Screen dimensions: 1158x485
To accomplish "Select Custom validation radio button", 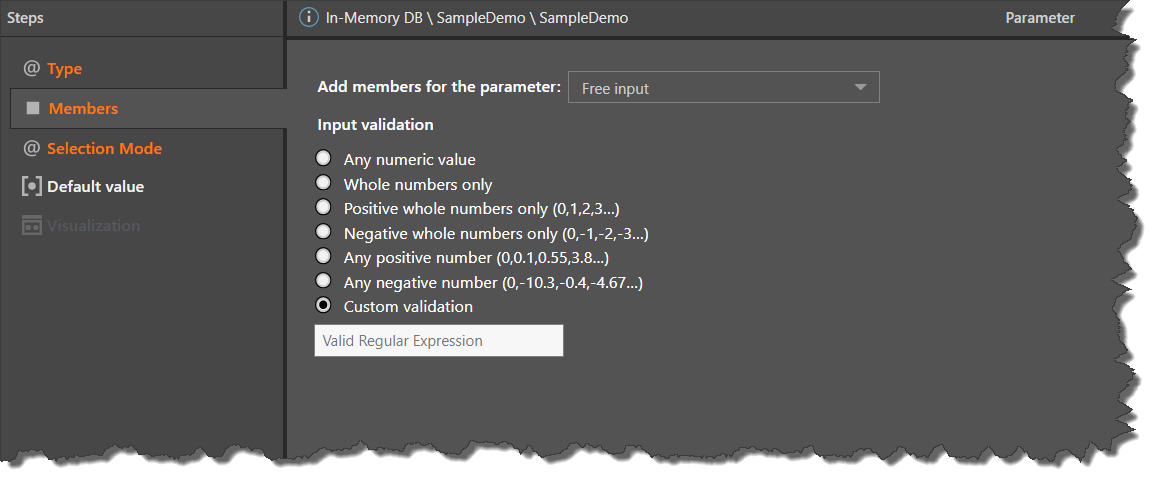I will (x=323, y=306).
